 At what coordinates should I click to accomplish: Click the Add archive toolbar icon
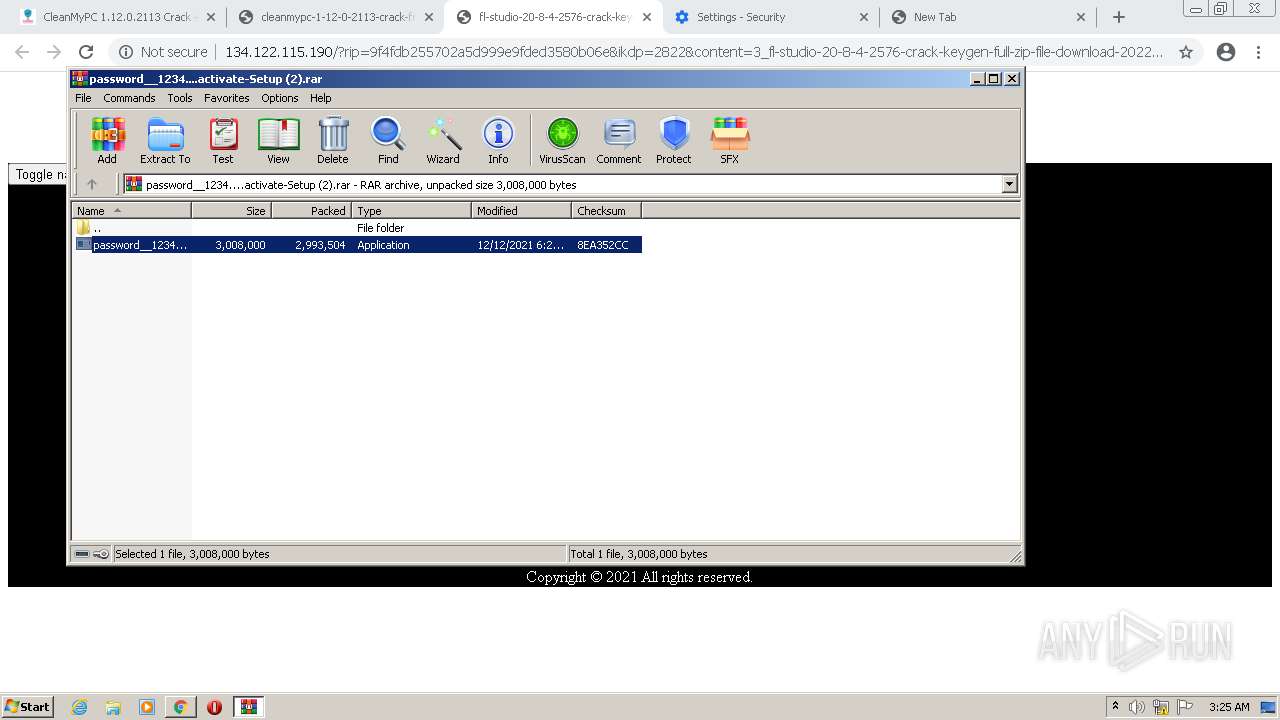[107, 141]
